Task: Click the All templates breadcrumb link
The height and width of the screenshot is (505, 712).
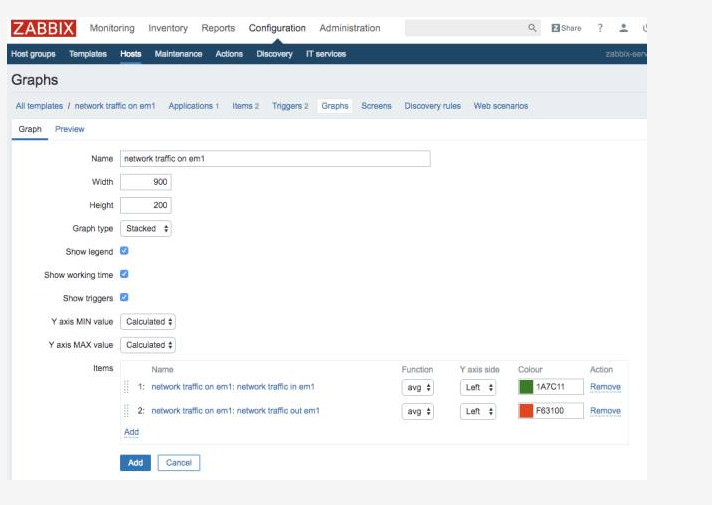Action: click(39, 106)
